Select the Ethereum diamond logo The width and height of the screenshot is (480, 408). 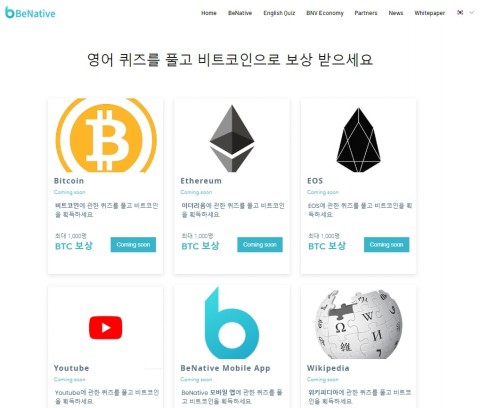click(232, 138)
